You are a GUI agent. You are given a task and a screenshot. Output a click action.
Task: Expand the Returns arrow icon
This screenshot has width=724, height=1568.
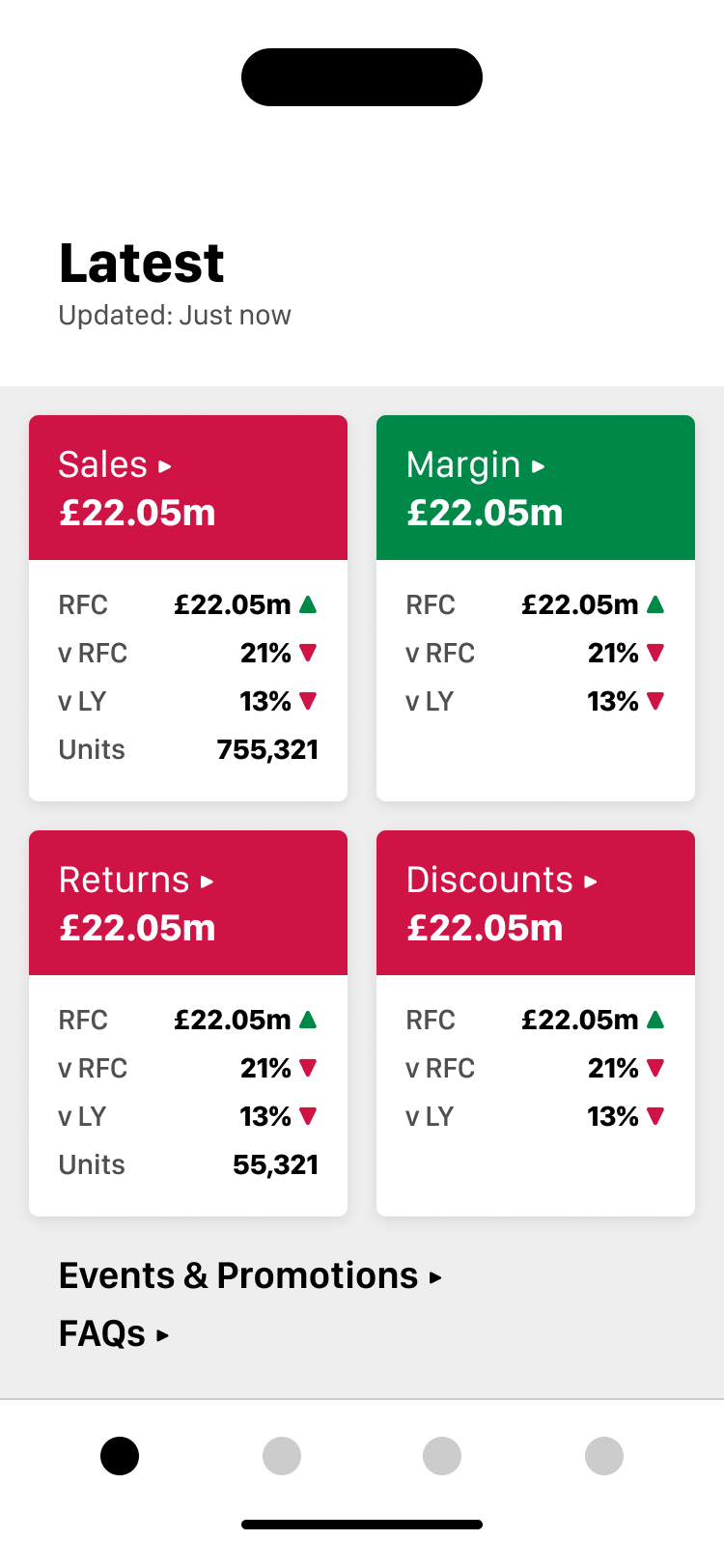coord(207,882)
